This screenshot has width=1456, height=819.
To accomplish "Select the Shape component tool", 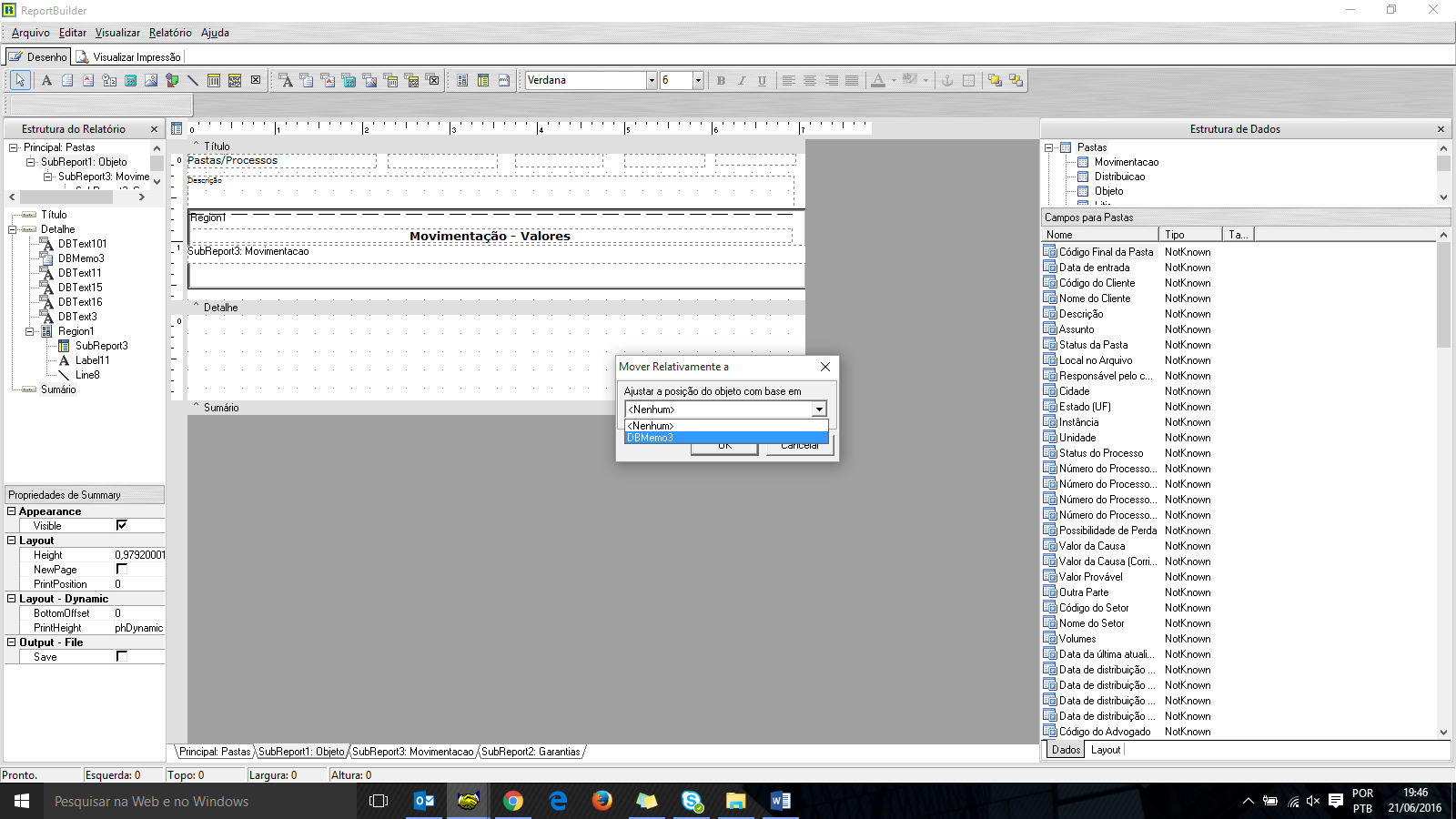I will pyautogui.click(x=172, y=80).
